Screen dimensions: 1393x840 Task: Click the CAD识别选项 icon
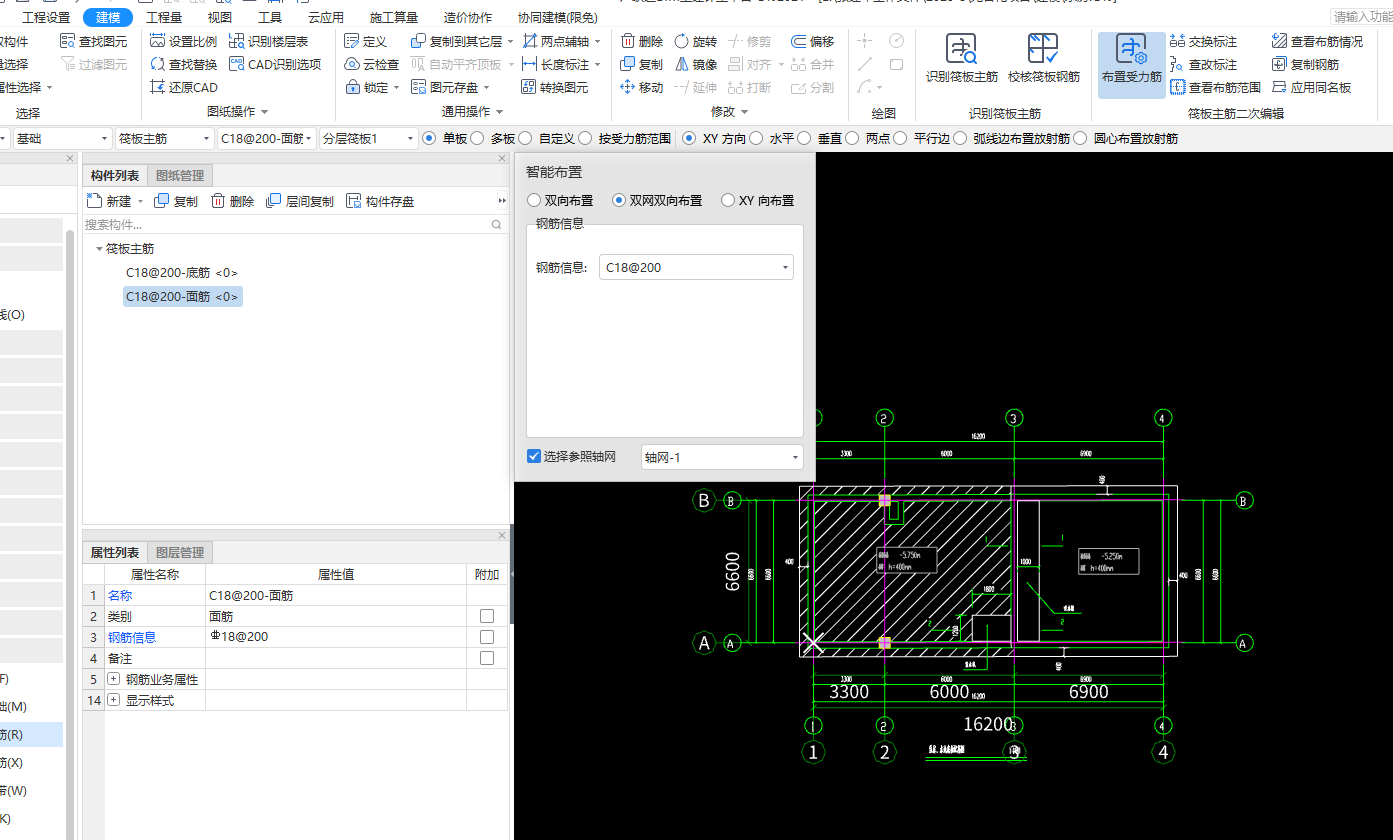coord(237,64)
